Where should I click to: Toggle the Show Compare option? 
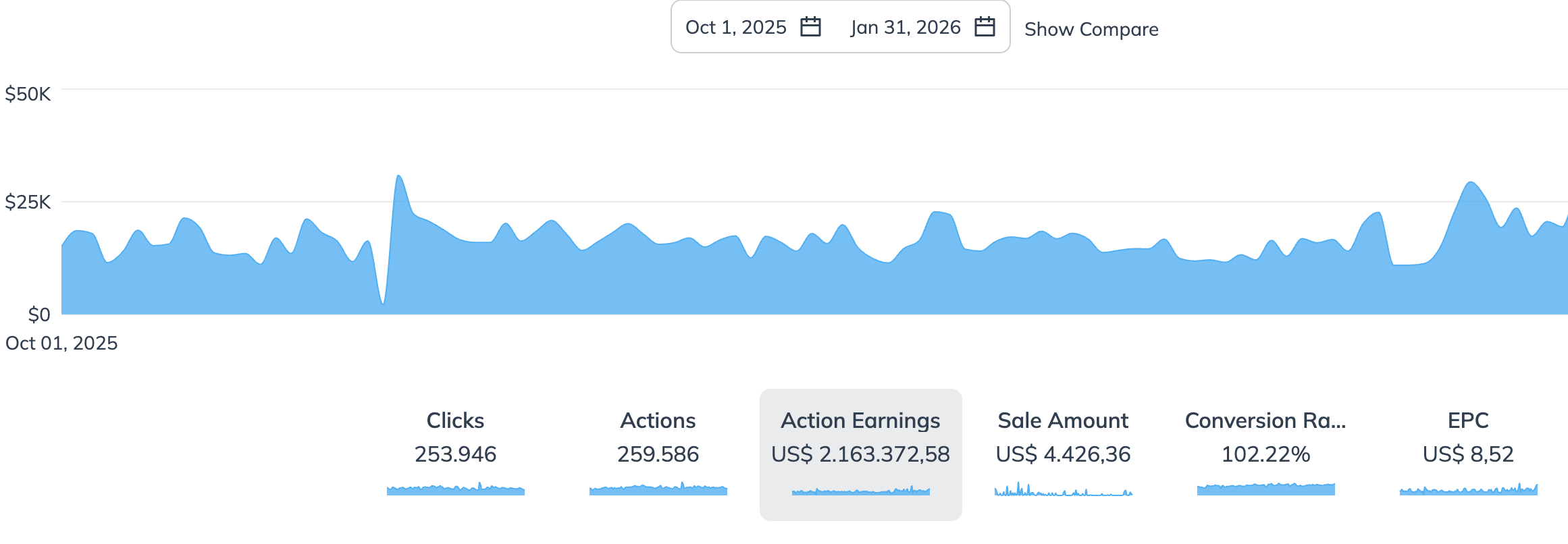[1091, 29]
